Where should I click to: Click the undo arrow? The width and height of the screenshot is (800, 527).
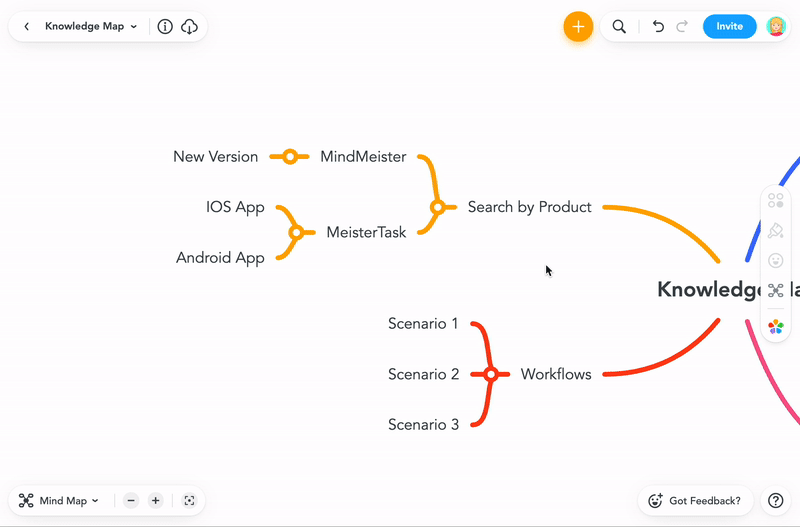[658, 27]
